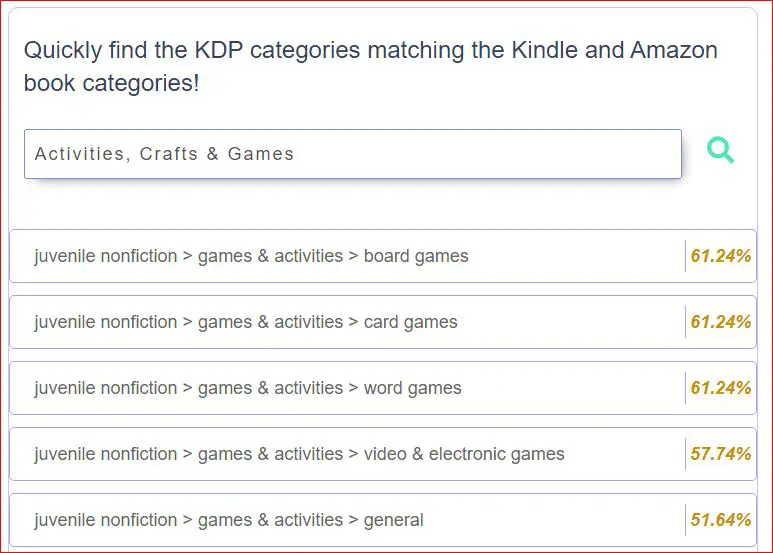Click the green magnifier search icon
Image resolution: width=773 pixels, height=553 pixels.
(720, 150)
